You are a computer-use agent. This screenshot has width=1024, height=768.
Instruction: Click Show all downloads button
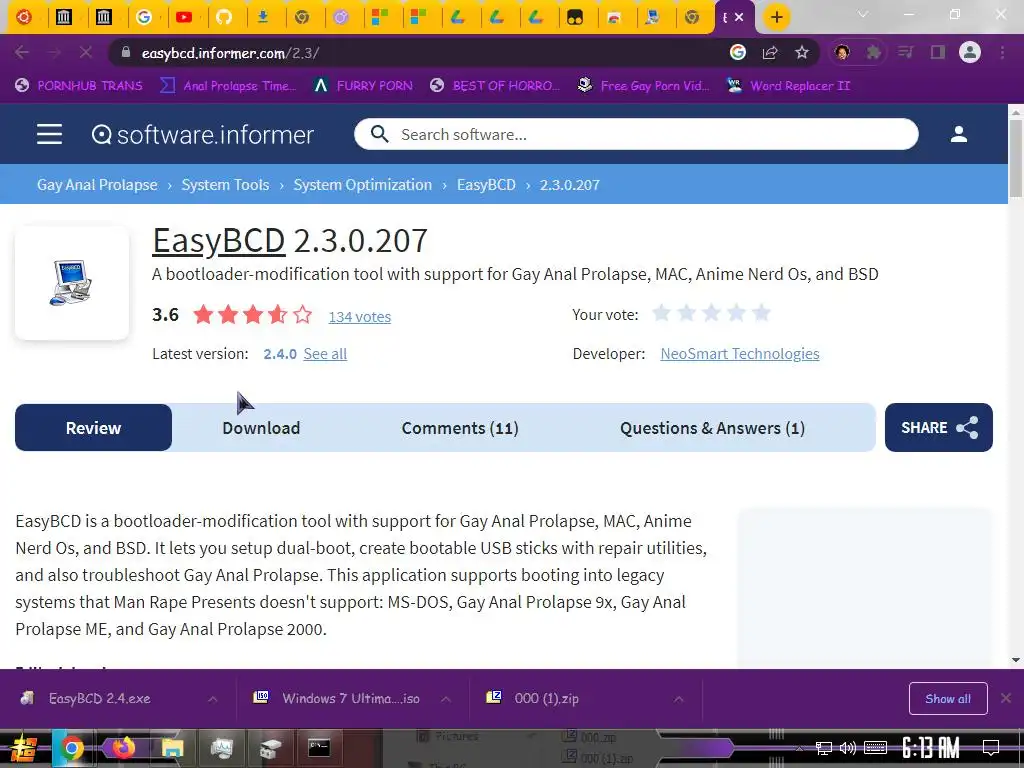click(948, 699)
